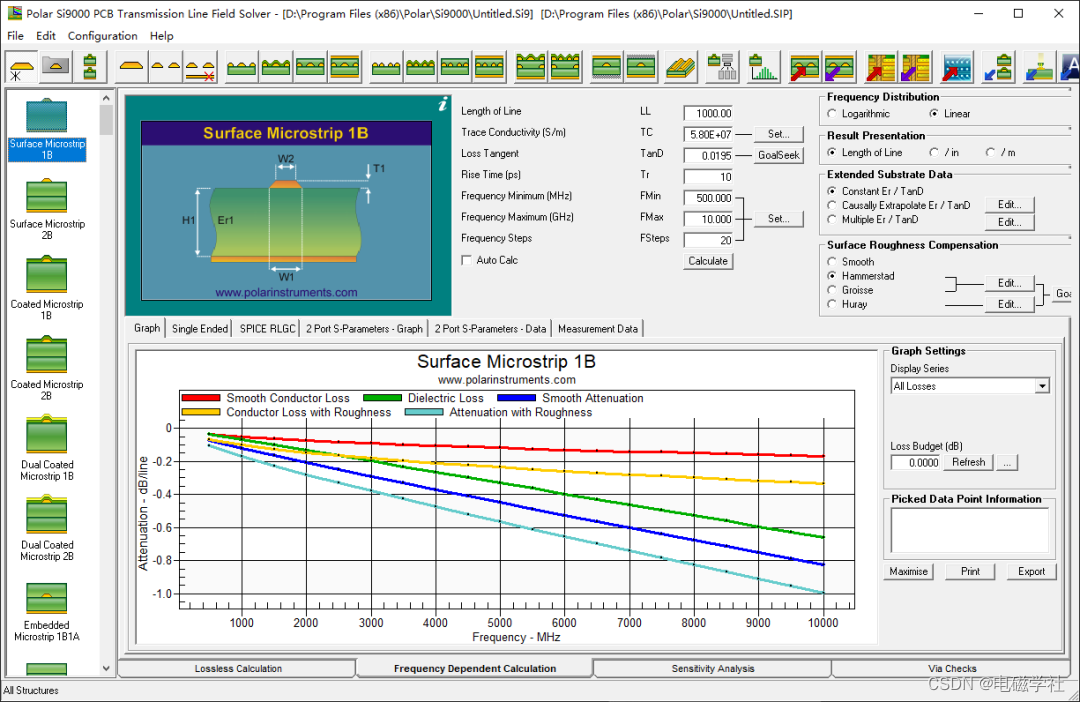Click the info 'i' icon on structure diagram
1080x702 pixels.
click(x=442, y=105)
